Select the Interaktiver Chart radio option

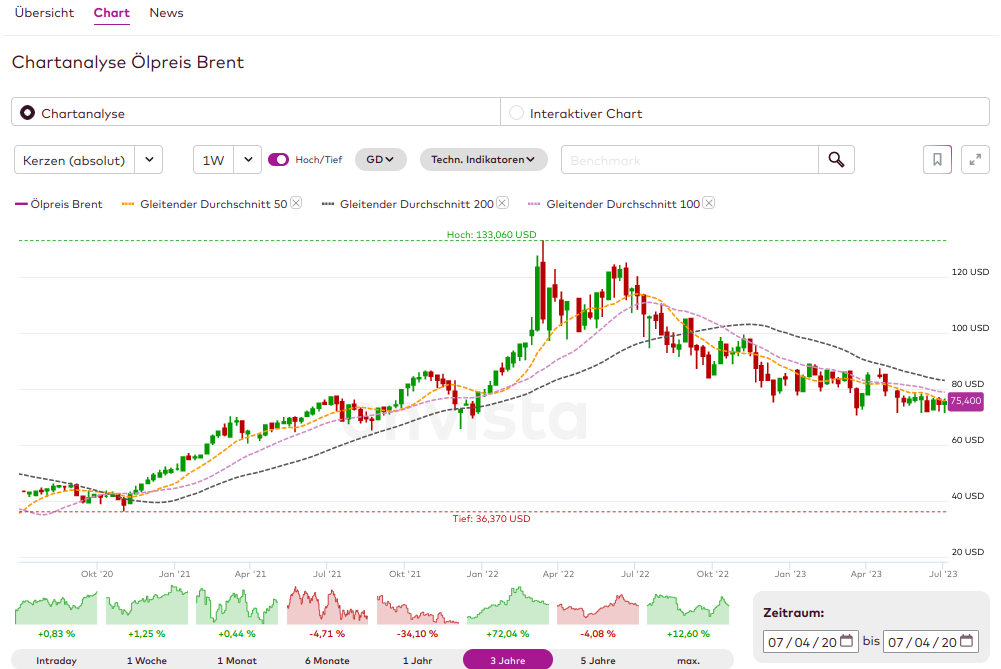click(x=516, y=113)
